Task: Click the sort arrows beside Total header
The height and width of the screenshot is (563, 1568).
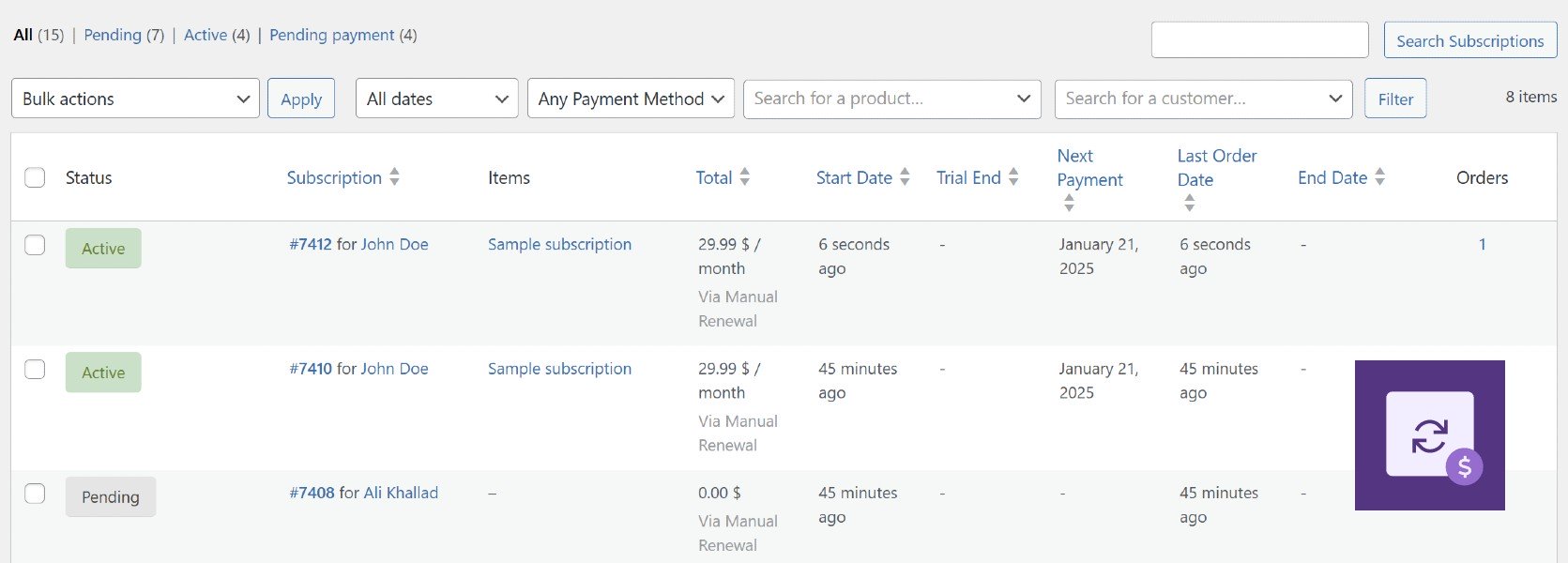Action: coord(744,176)
